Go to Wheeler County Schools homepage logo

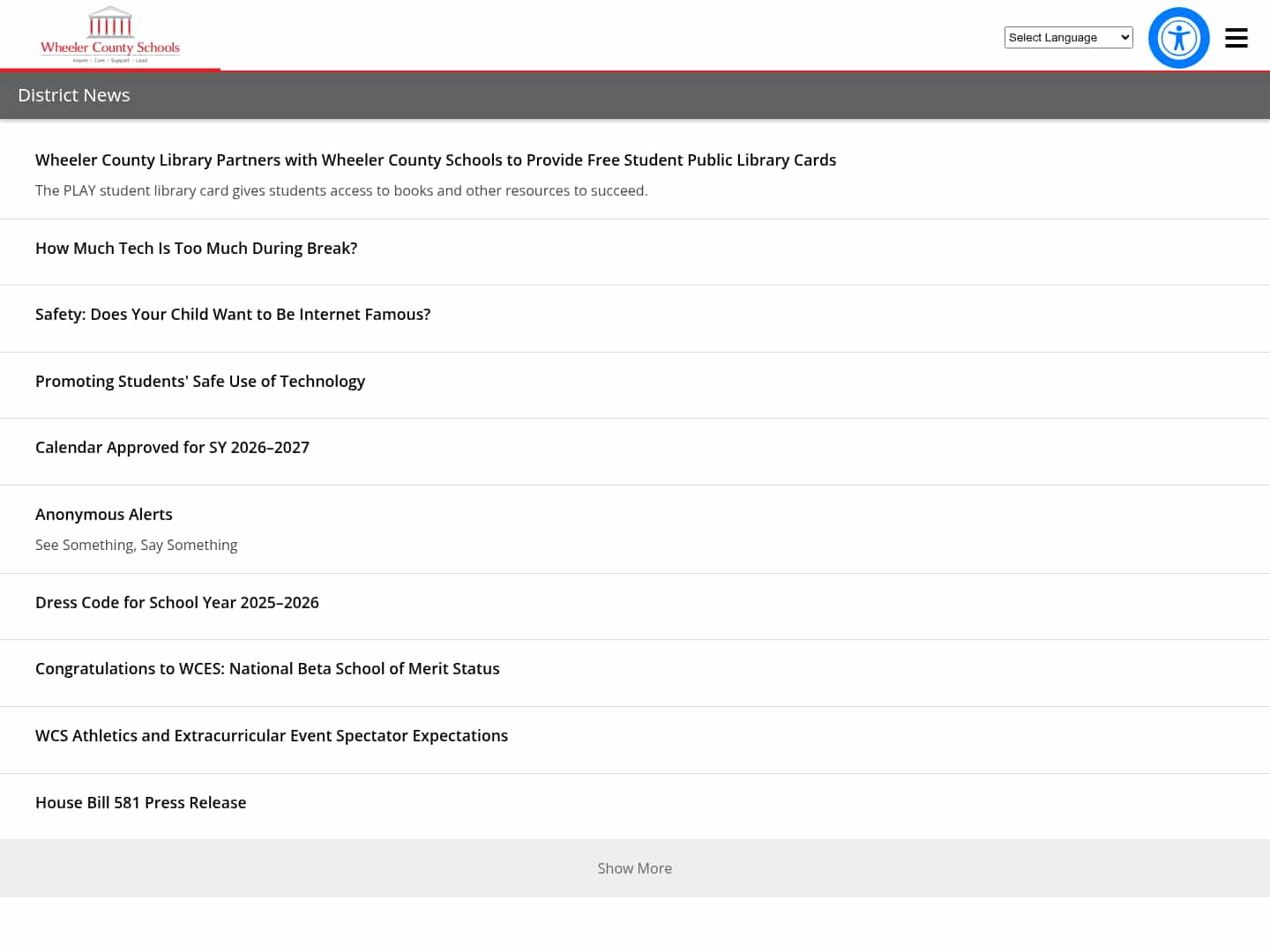[110, 35]
